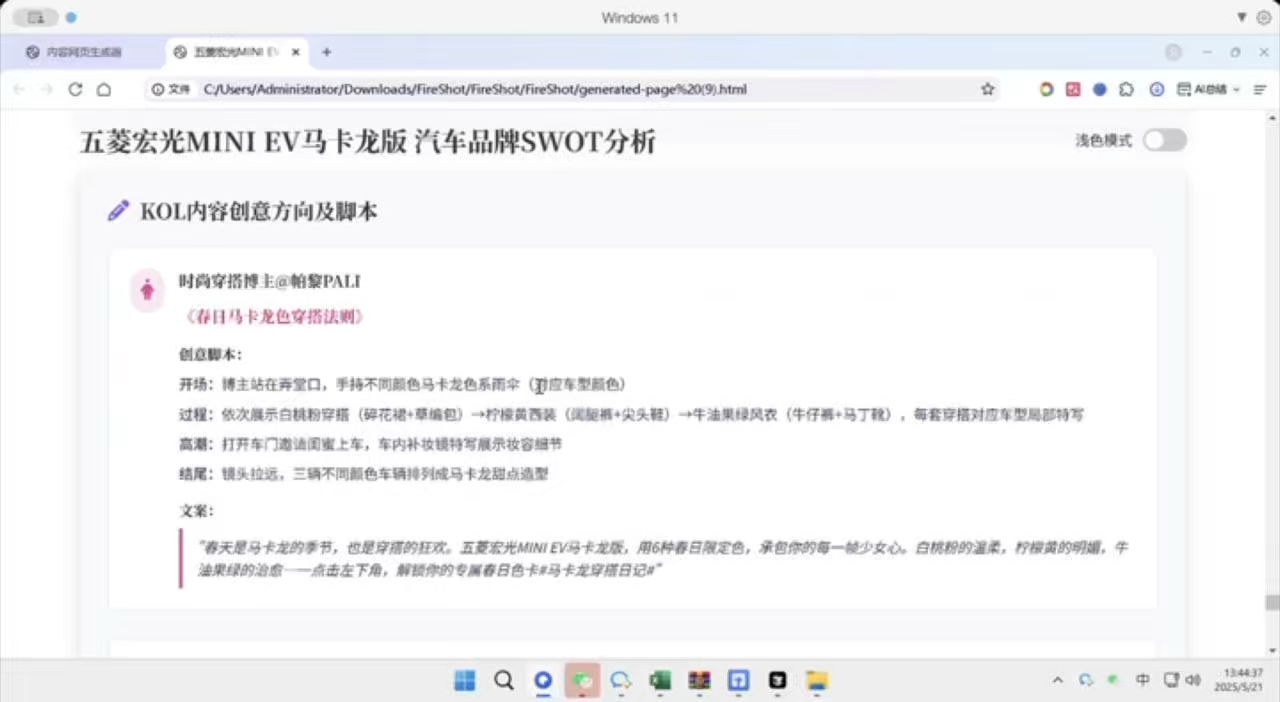The width and height of the screenshot is (1280, 702).
Task: Switch to the 内容网页生成器 tab
Action: 82,52
